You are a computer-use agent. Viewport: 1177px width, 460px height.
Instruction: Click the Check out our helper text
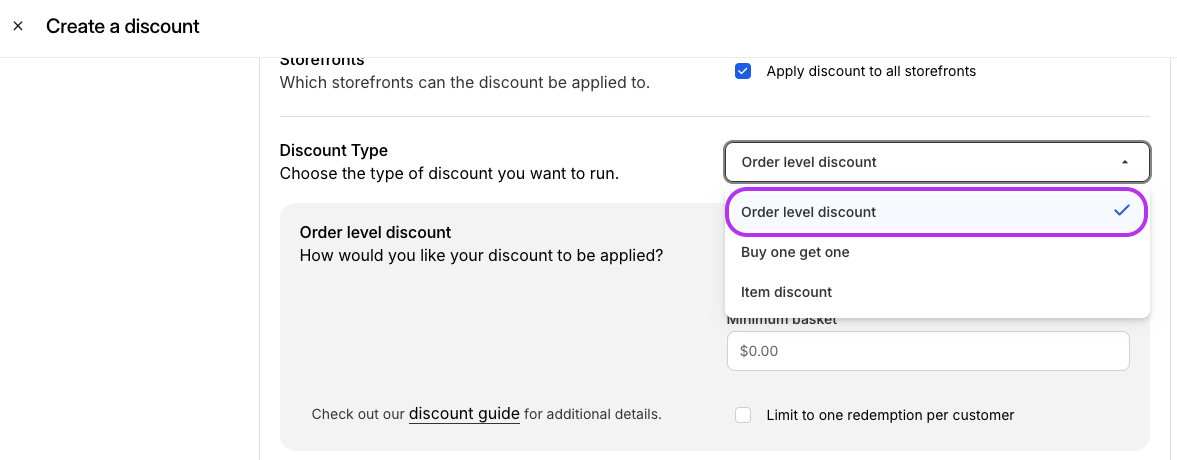(358, 414)
